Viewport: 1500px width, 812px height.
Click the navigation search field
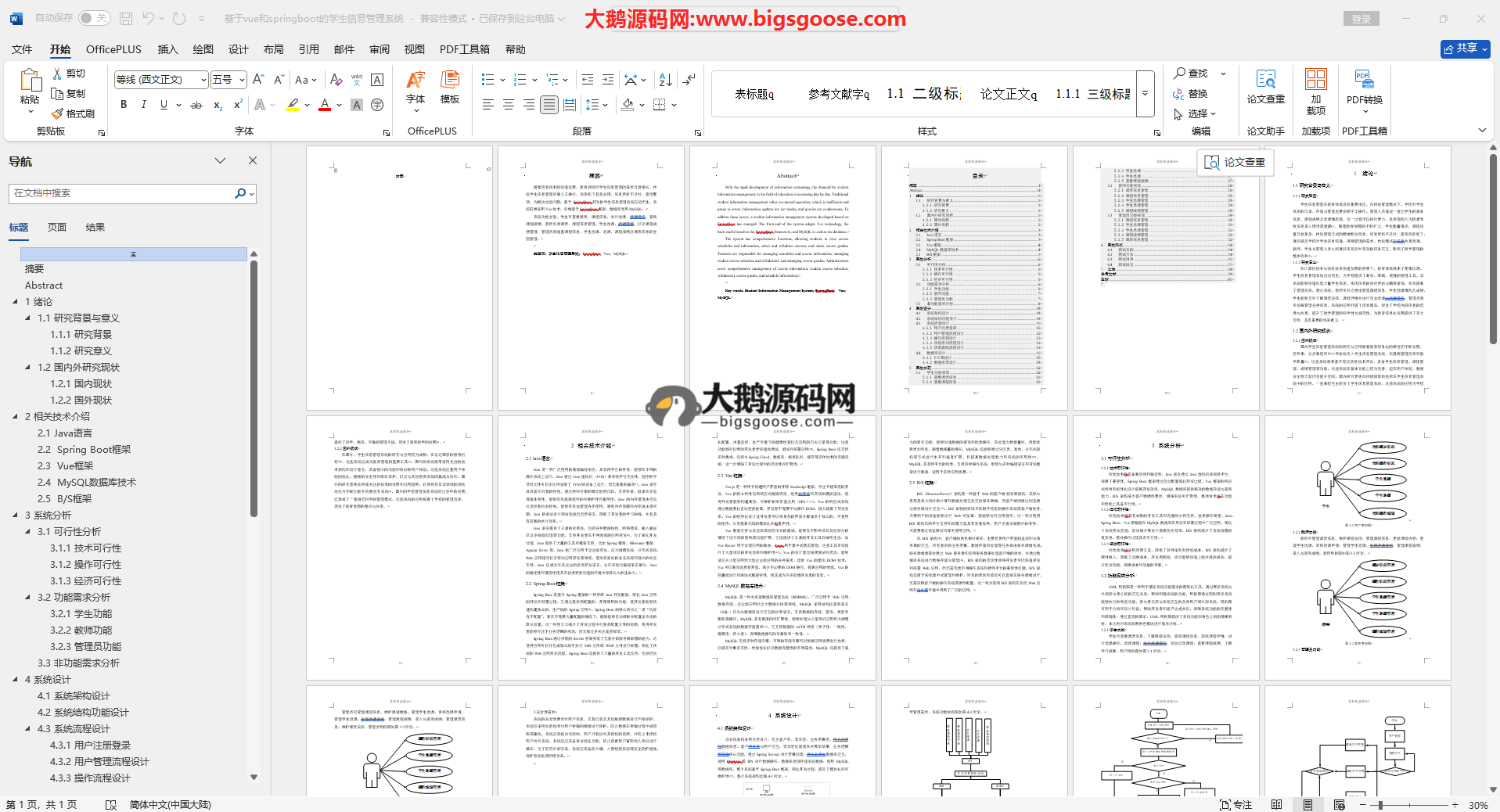pyautogui.click(x=125, y=193)
